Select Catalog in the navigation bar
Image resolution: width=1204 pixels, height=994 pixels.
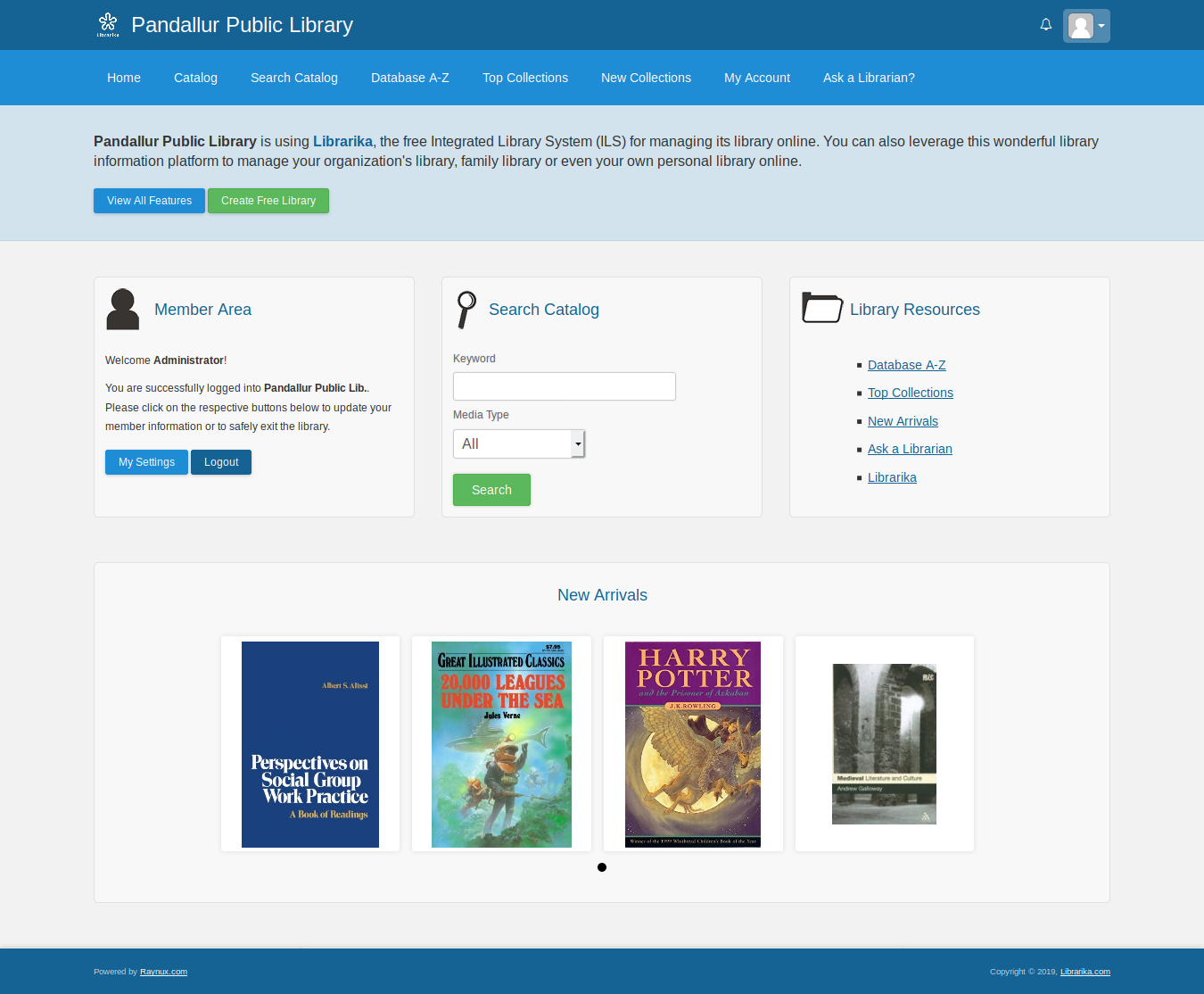pos(195,78)
